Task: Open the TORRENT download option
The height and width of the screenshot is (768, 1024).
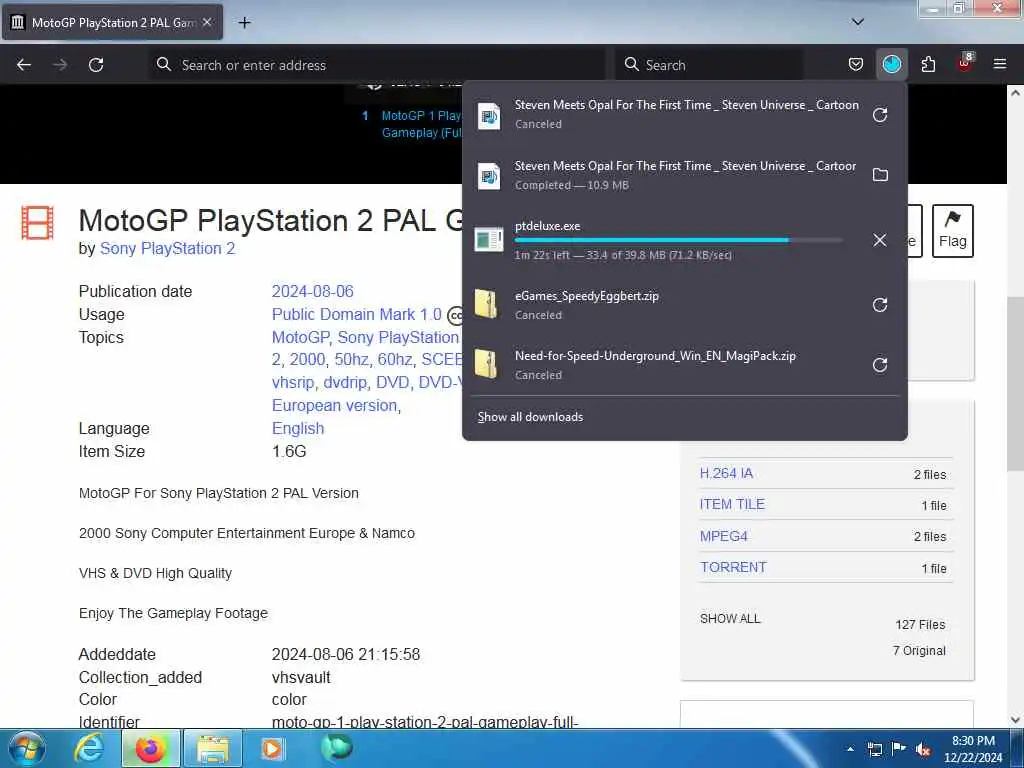Action: pos(733,567)
